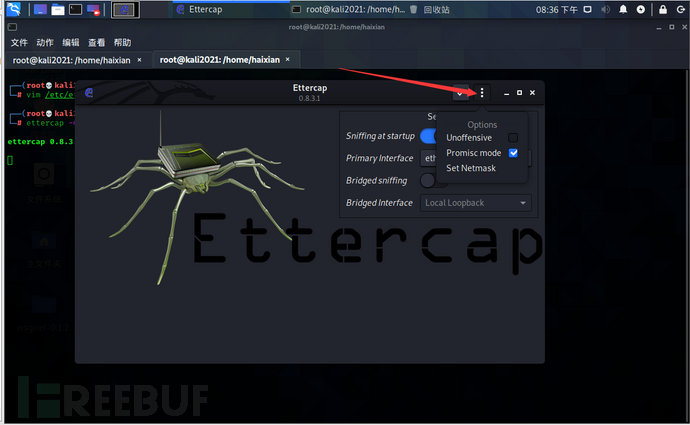Open the 回收站 taskbar entry
This screenshot has width=690, height=425.
[x=429, y=9]
